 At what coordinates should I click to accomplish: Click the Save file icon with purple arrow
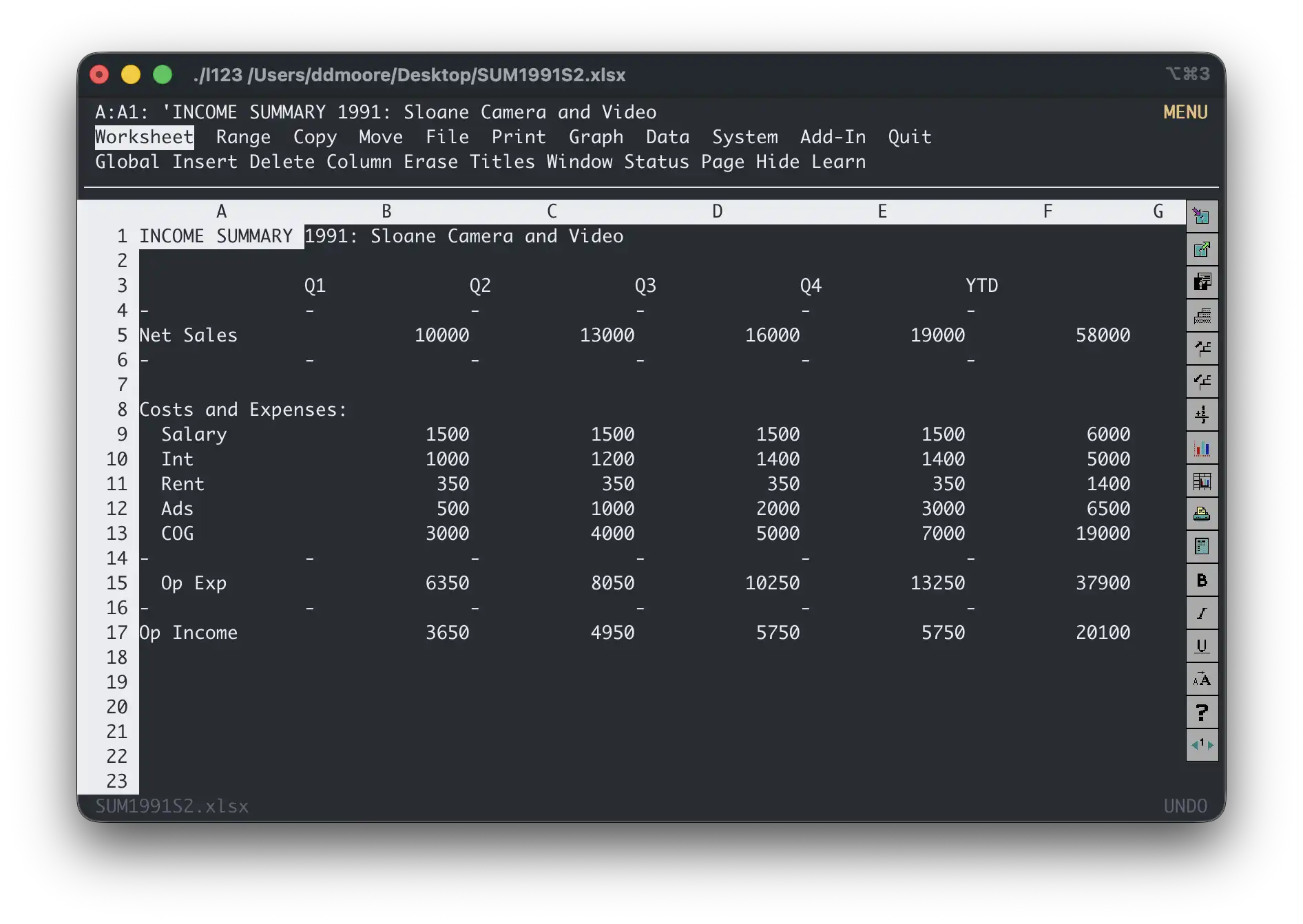pyautogui.click(x=1202, y=217)
